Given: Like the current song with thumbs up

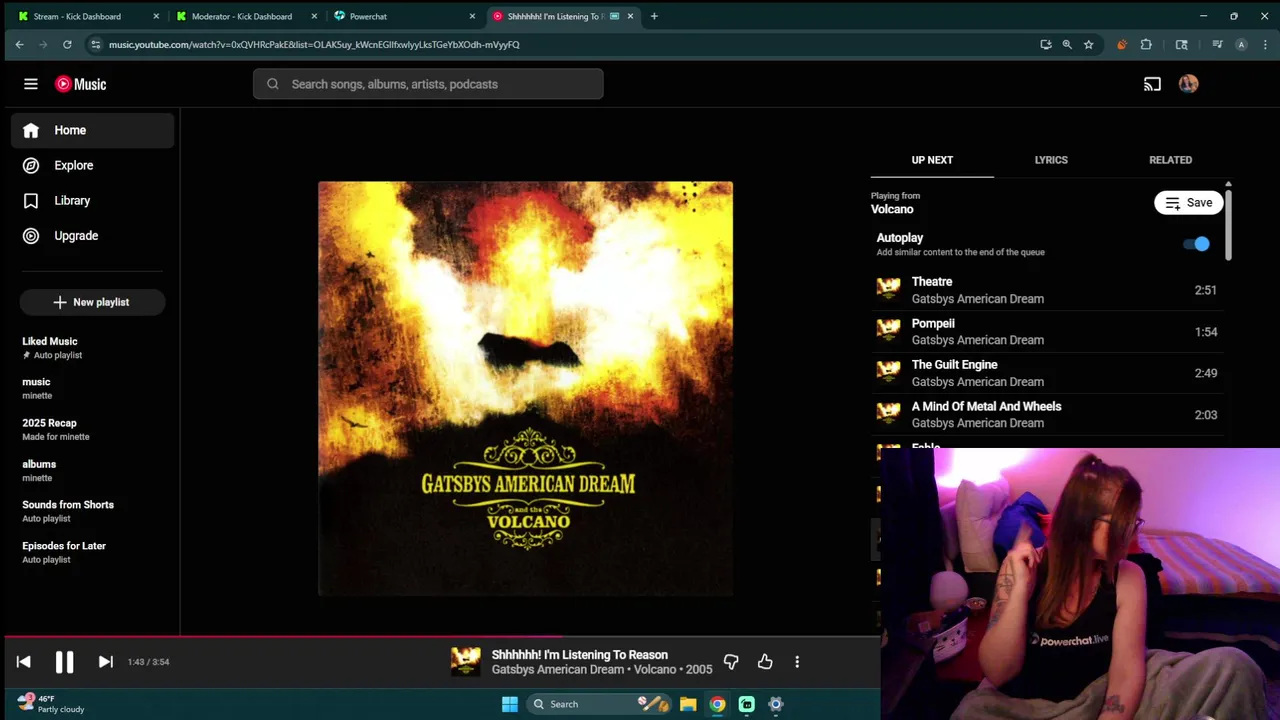Looking at the screenshot, I should pyautogui.click(x=765, y=662).
